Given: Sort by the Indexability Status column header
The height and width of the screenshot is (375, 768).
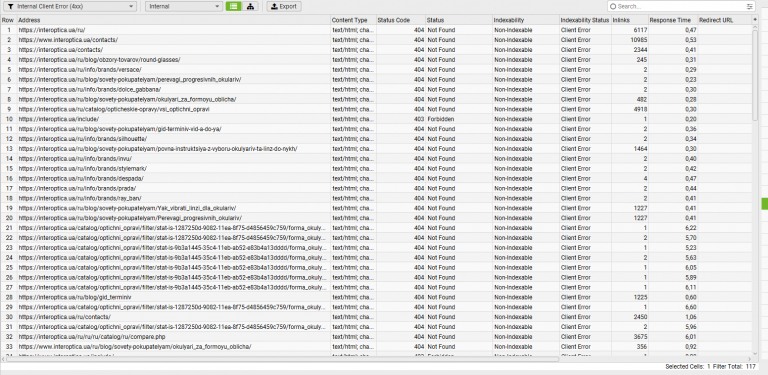Looking at the screenshot, I should (585, 20).
